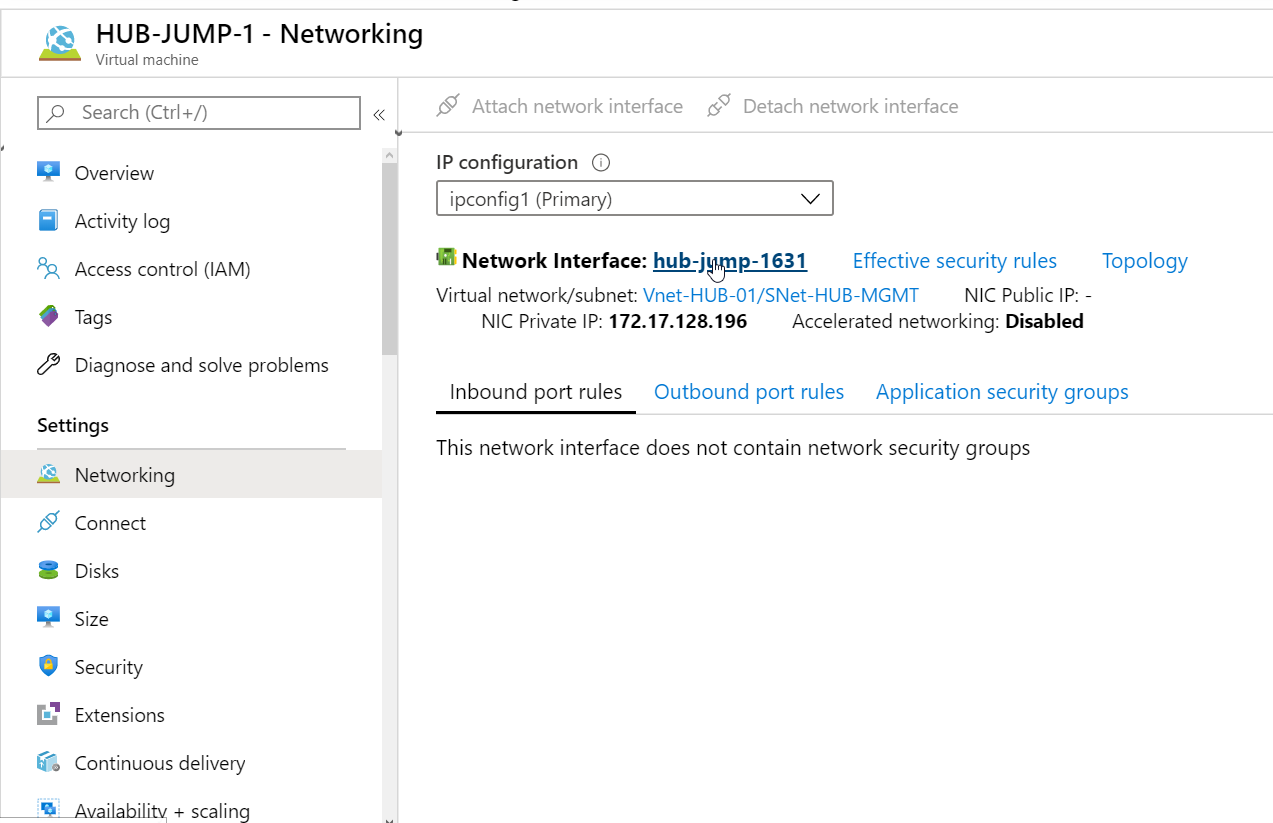Click the no network security groups message
The width and height of the screenshot is (1273, 823).
coord(733,448)
